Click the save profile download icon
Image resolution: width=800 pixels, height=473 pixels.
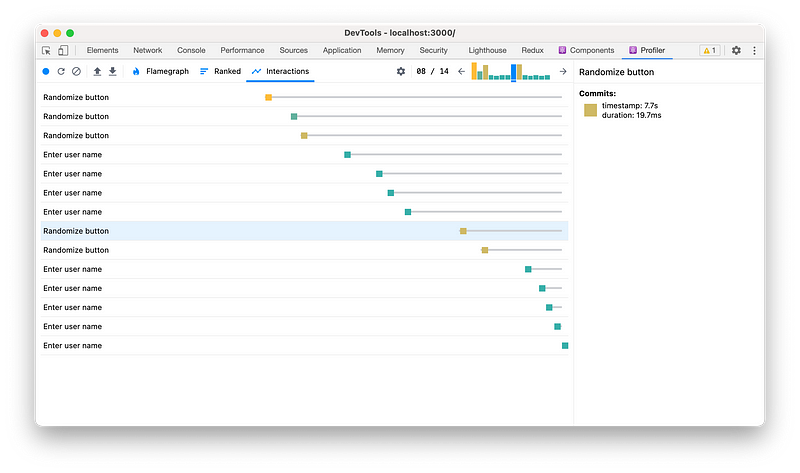coord(112,72)
